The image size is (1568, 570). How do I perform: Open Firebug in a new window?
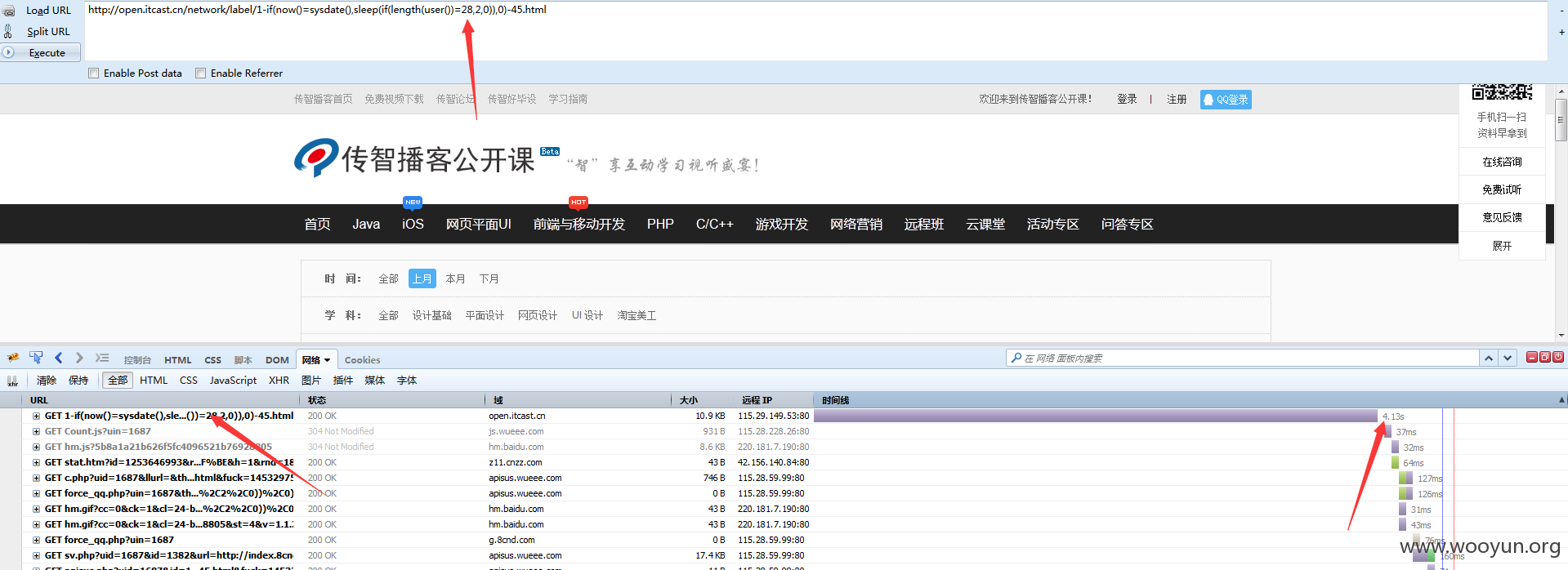coord(1545,357)
